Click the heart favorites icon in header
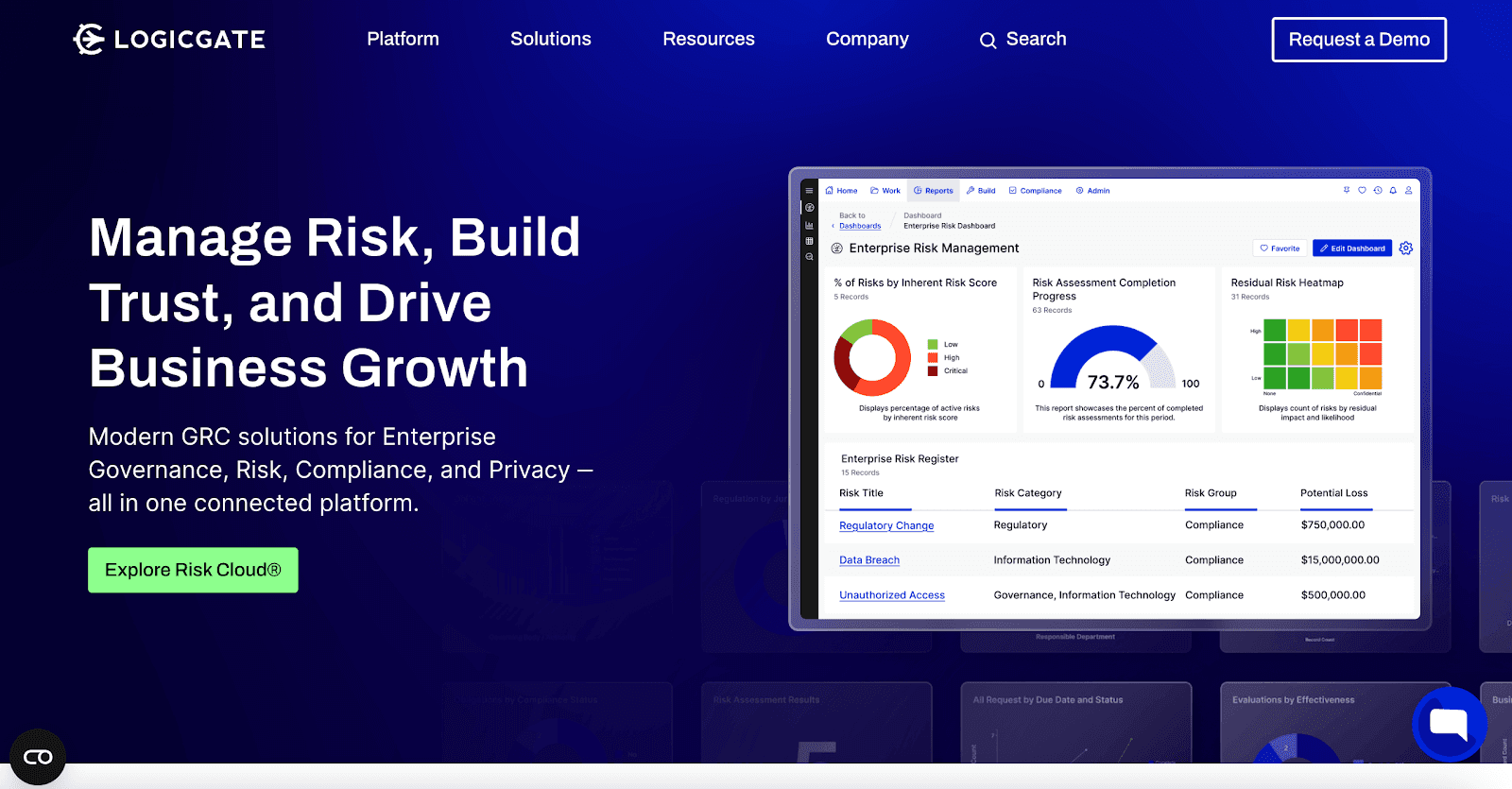Viewport: 1512px width, 789px height. (x=1362, y=190)
